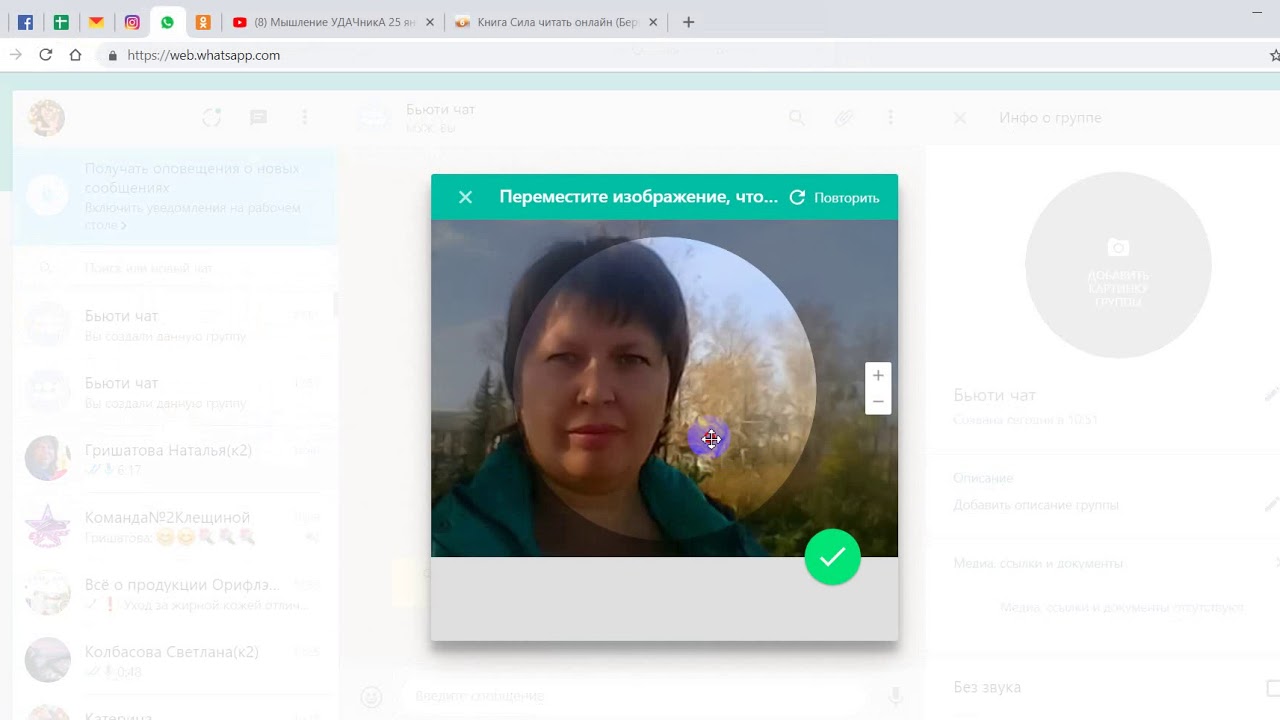Open the Gmail pinned tab
This screenshot has width=1280, height=720.
[96, 22]
